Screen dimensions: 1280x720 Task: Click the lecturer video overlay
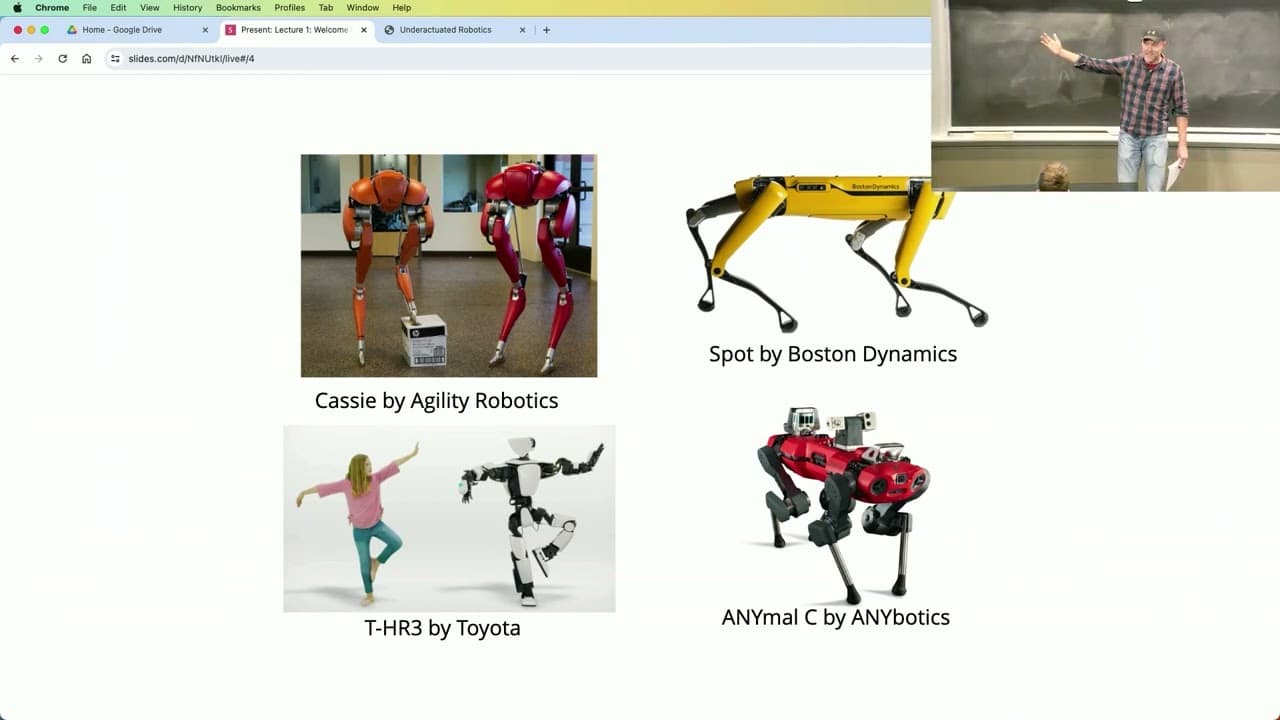1105,96
